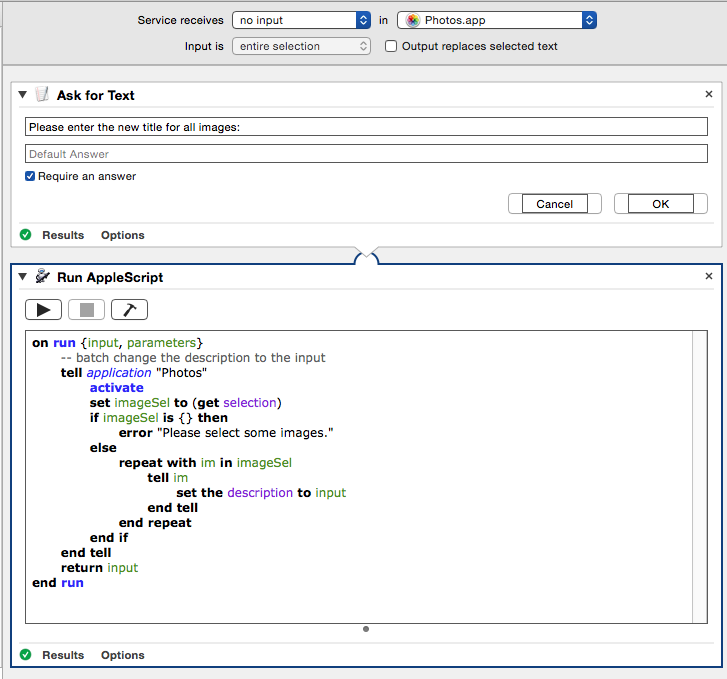The height and width of the screenshot is (679, 727).
Task: Click the 'on run {input, parameters}' line
Action: click(118, 343)
